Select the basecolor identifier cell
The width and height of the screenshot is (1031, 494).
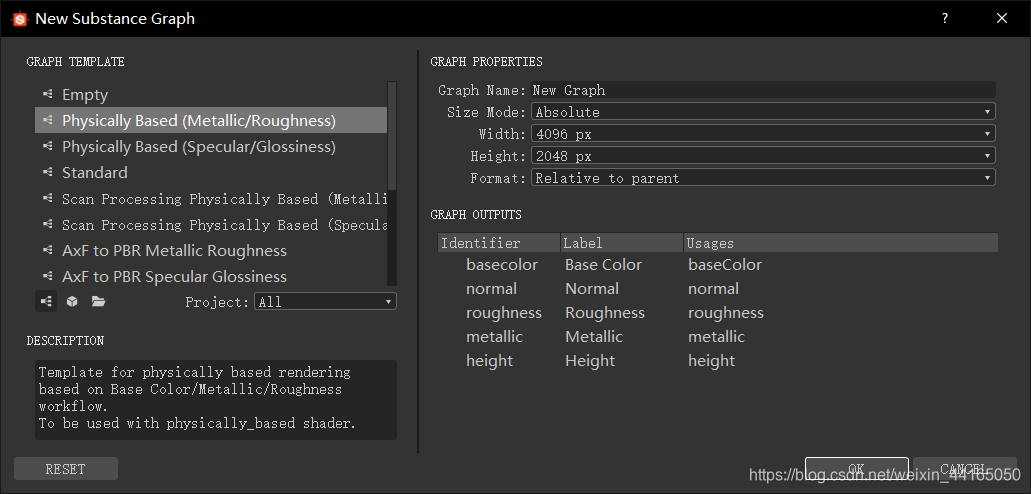coord(502,264)
